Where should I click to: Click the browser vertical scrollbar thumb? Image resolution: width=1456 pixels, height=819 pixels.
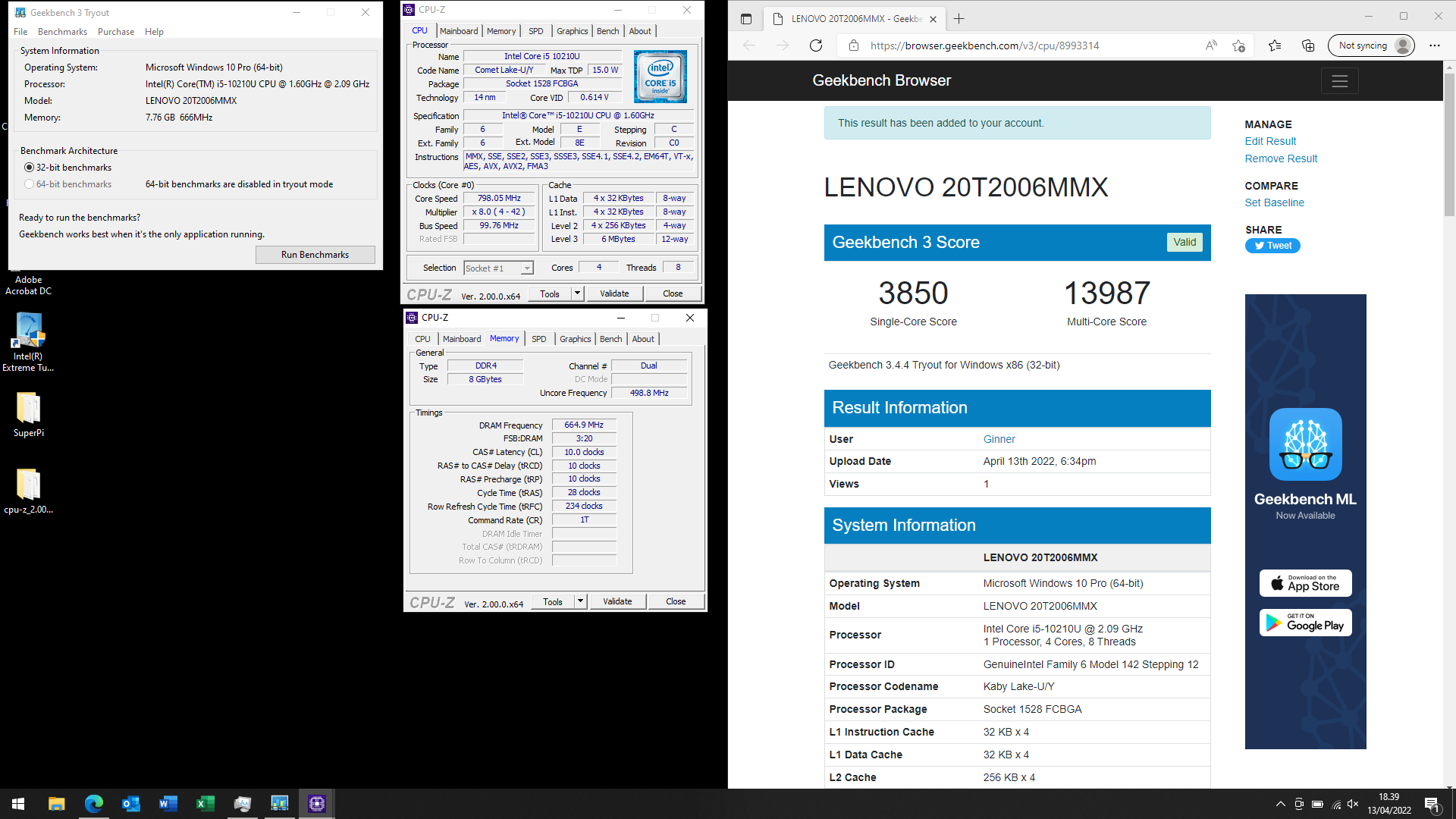(1449, 144)
